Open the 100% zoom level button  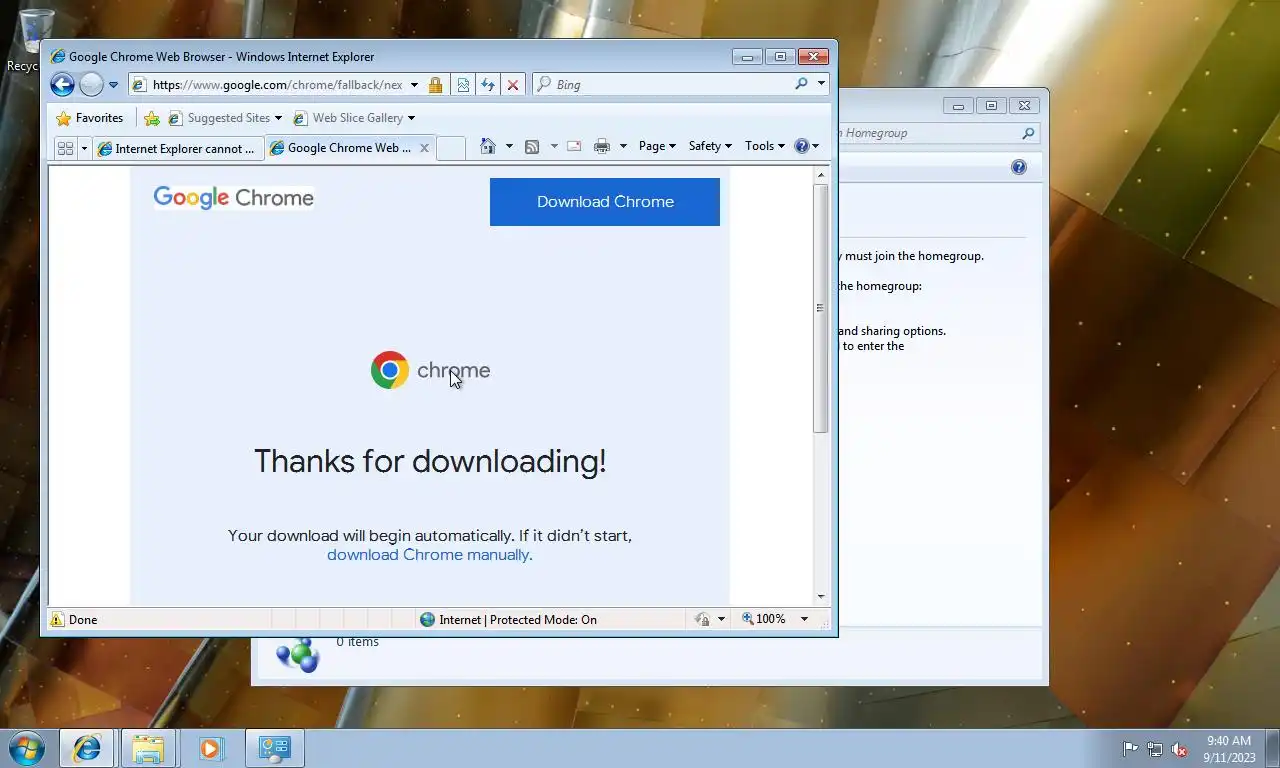pos(764,619)
